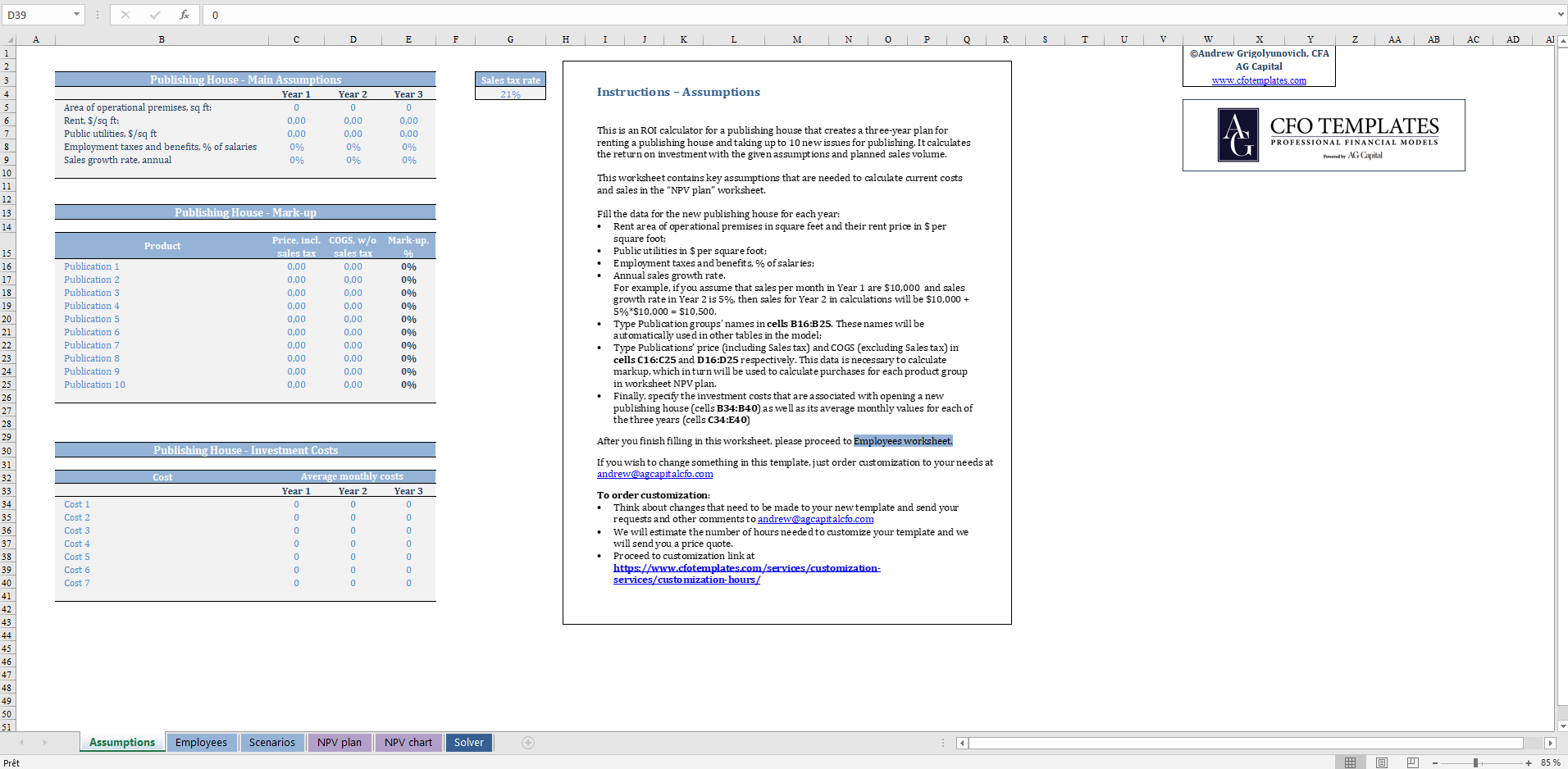Click the 'Instructions – Assumptions' heading
Screen dimensions: 1568x769
[678, 92]
